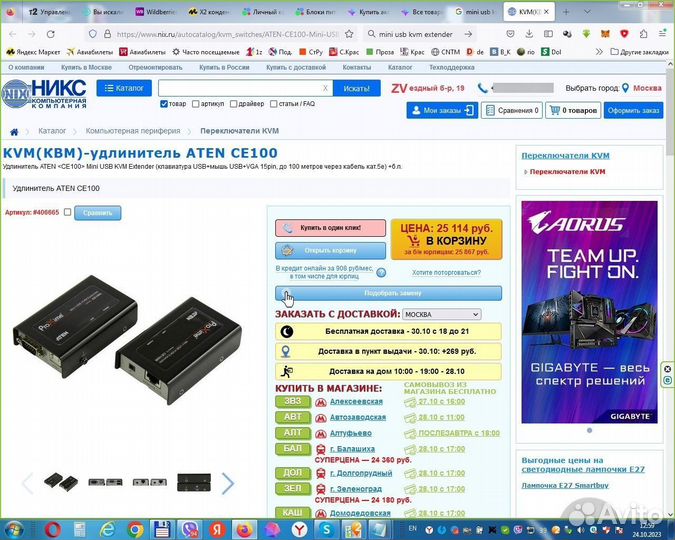
Task: Open Контакты menu item
Action: coord(356,68)
